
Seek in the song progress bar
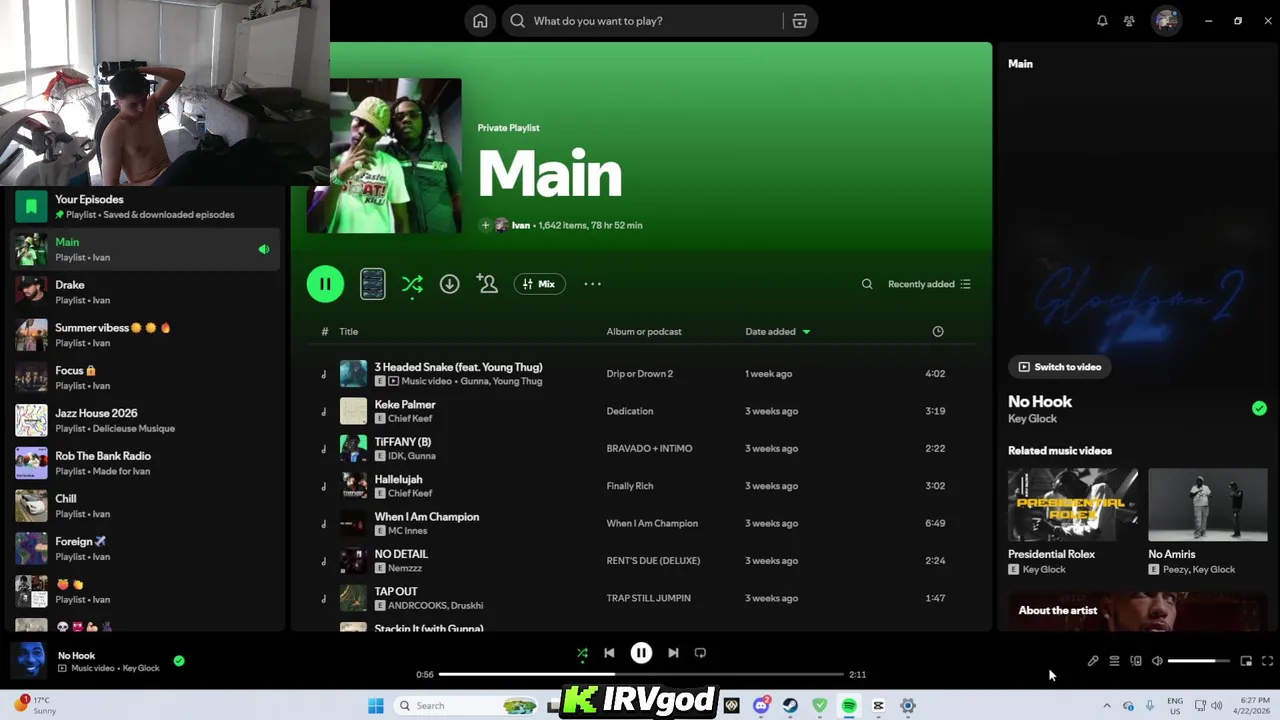click(x=641, y=675)
